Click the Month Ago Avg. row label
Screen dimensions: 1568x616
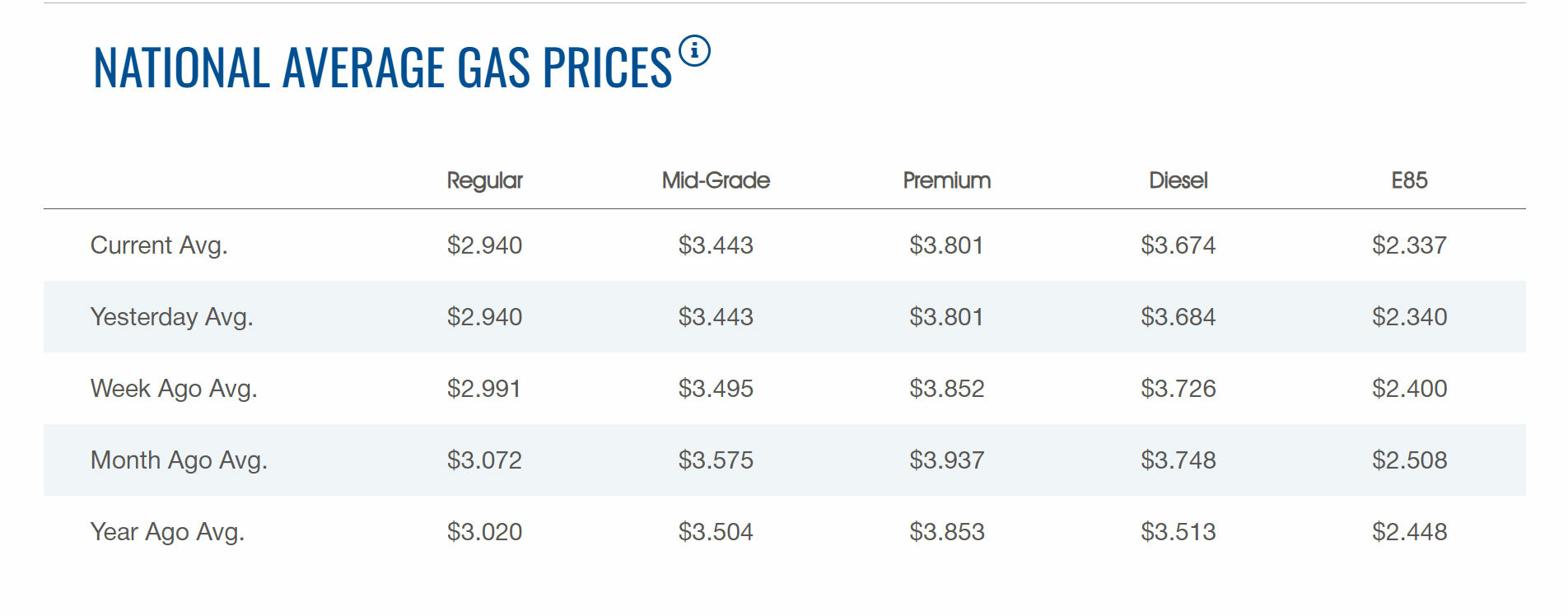[x=179, y=460]
